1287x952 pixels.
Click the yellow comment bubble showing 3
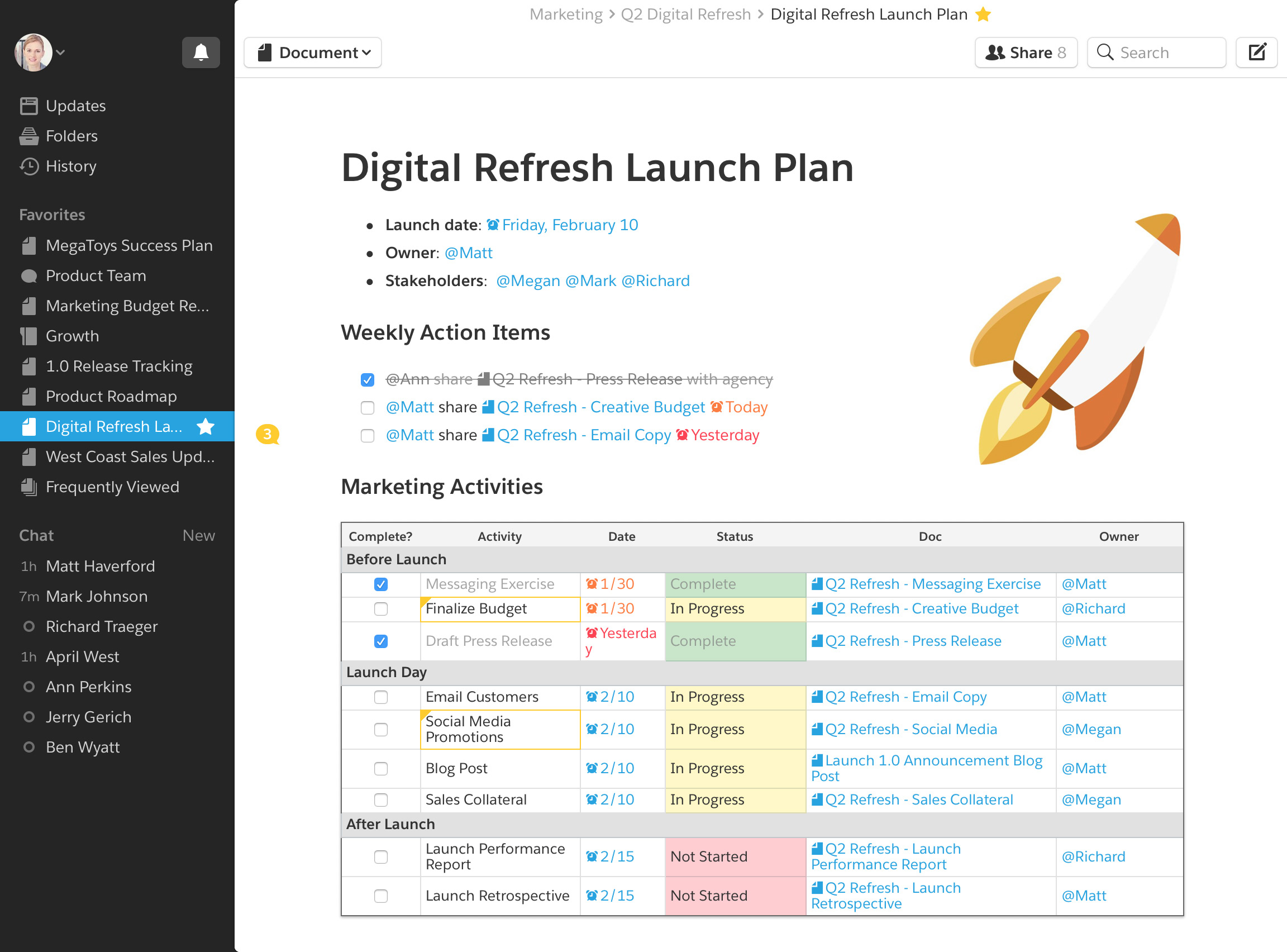point(268,434)
